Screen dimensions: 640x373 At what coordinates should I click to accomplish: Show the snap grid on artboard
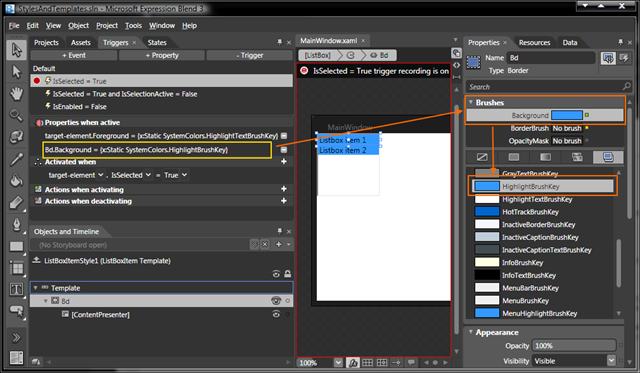click(367, 362)
